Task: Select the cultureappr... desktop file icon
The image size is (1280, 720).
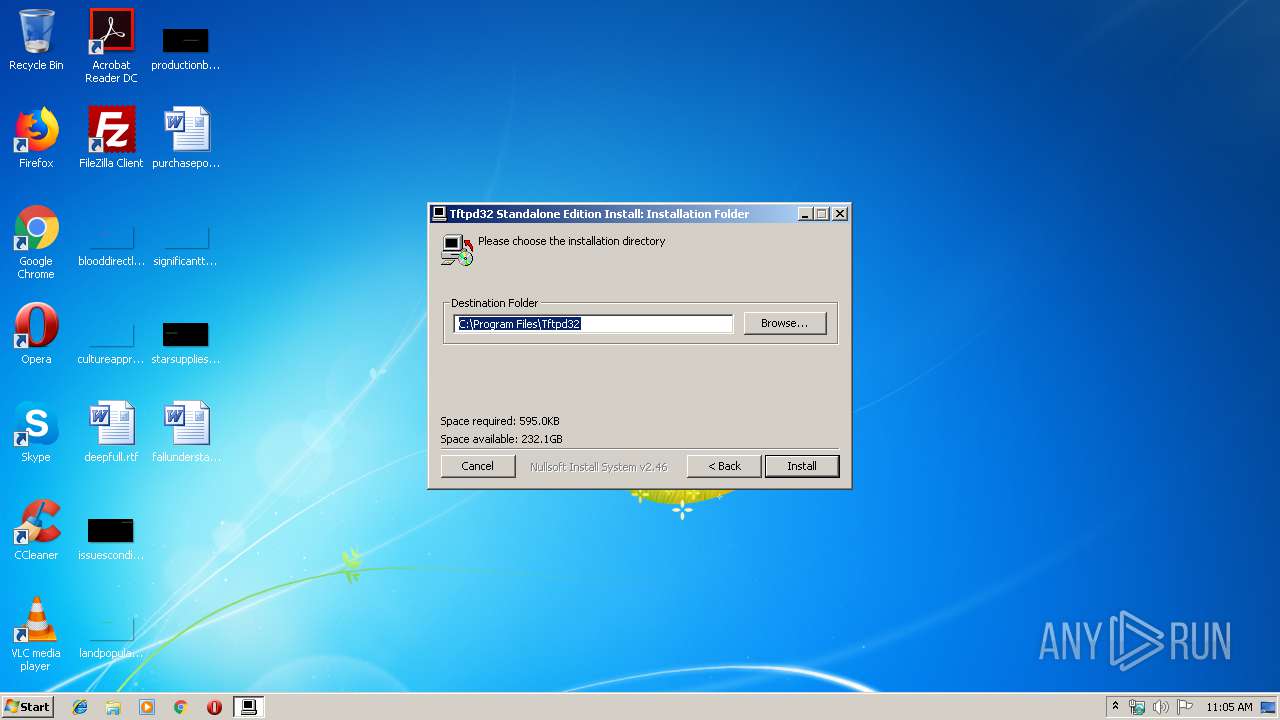Action: [x=111, y=342]
